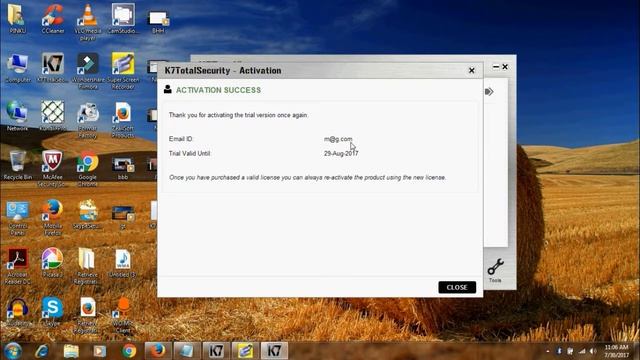This screenshot has height=360, width=640.
Task: Click the user icon beside ACTIVATION SUCCESS
Action: pos(167,89)
